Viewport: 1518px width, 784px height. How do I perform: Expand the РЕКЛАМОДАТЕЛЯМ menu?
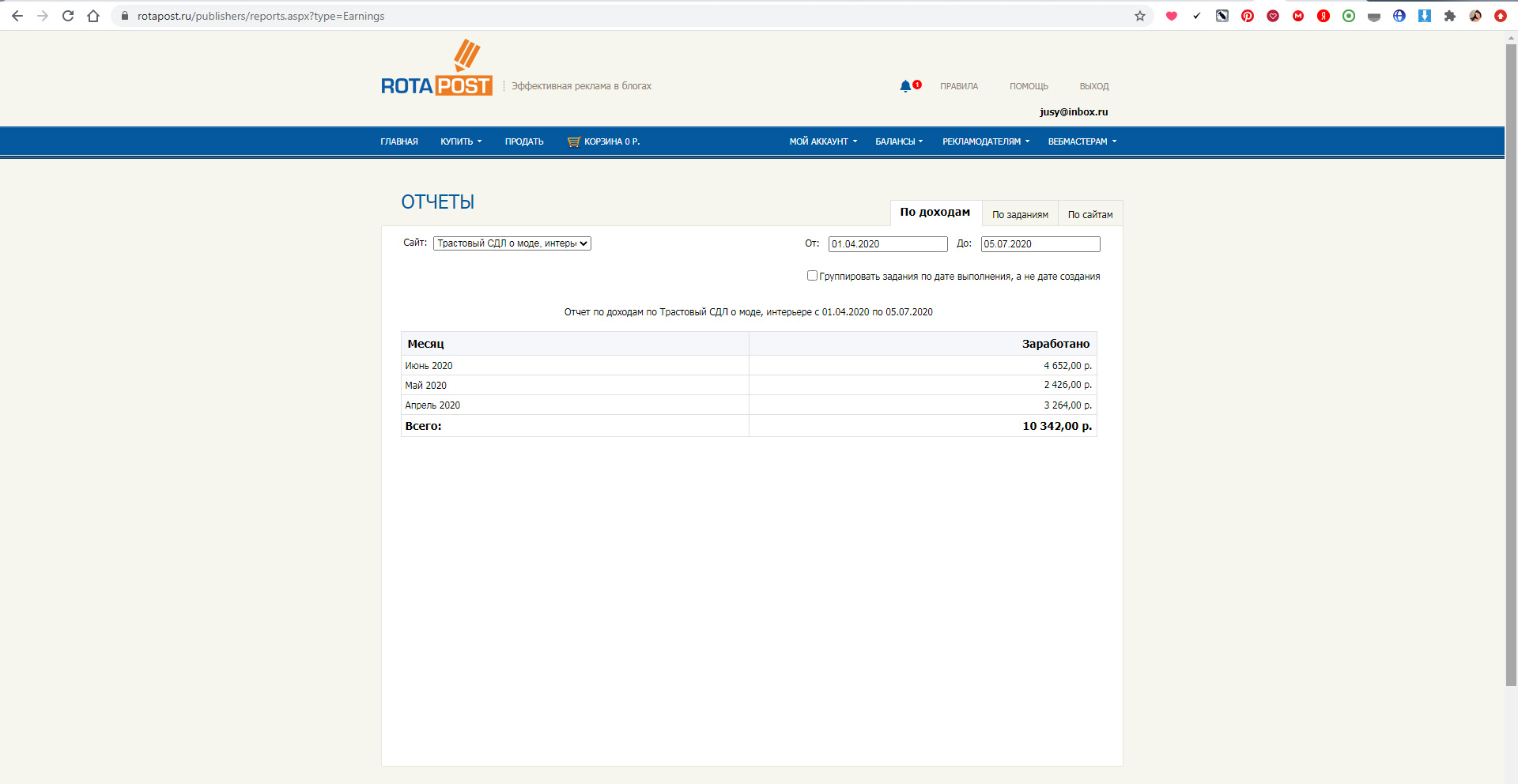tap(986, 141)
